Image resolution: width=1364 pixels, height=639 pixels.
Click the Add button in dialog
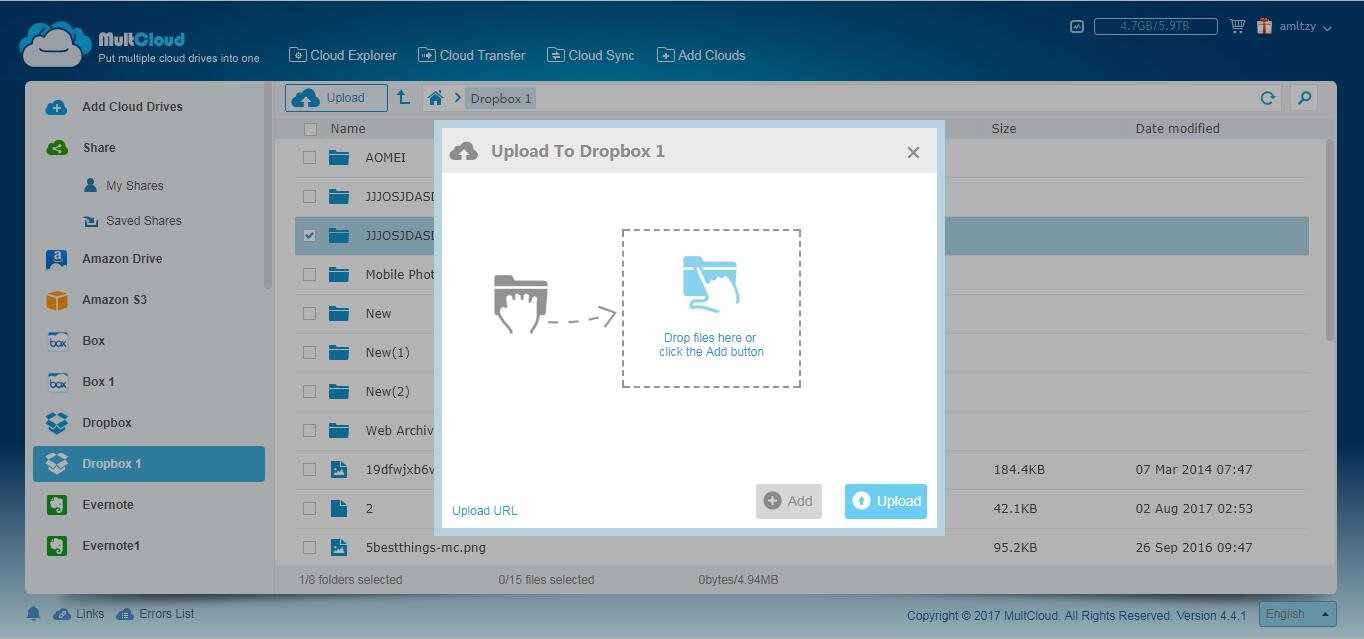click(x=789, y=501)
